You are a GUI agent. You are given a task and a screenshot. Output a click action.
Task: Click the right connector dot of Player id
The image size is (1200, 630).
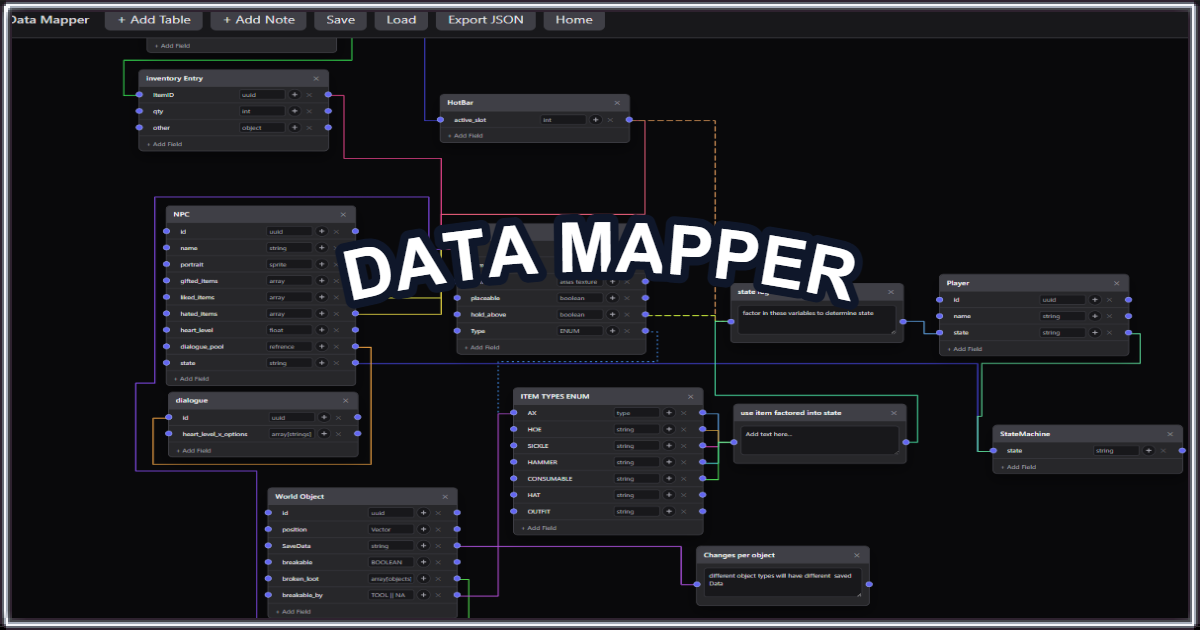coord(1128,299)
